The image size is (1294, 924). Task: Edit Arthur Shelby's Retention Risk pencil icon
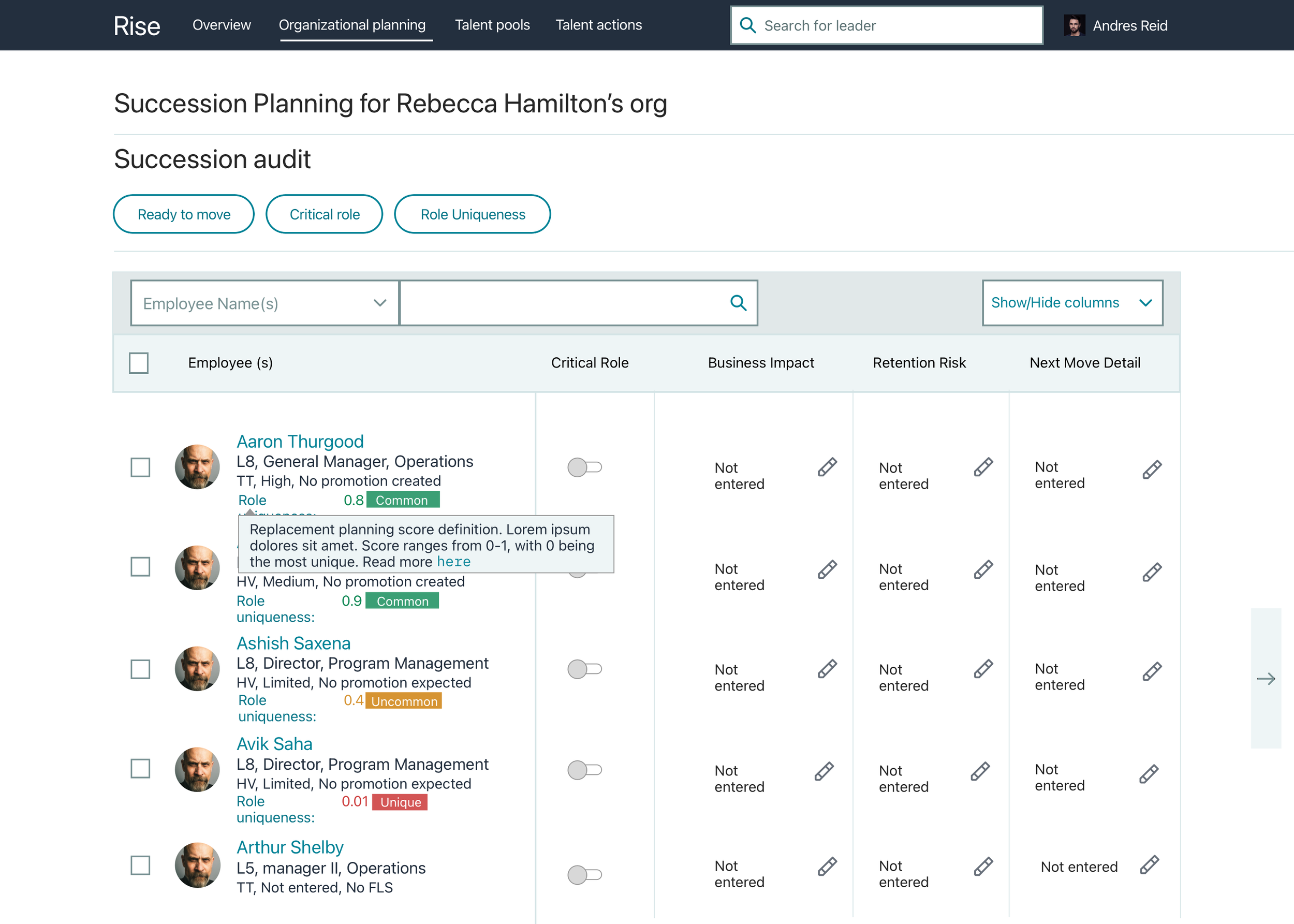(x=983, y=867)
